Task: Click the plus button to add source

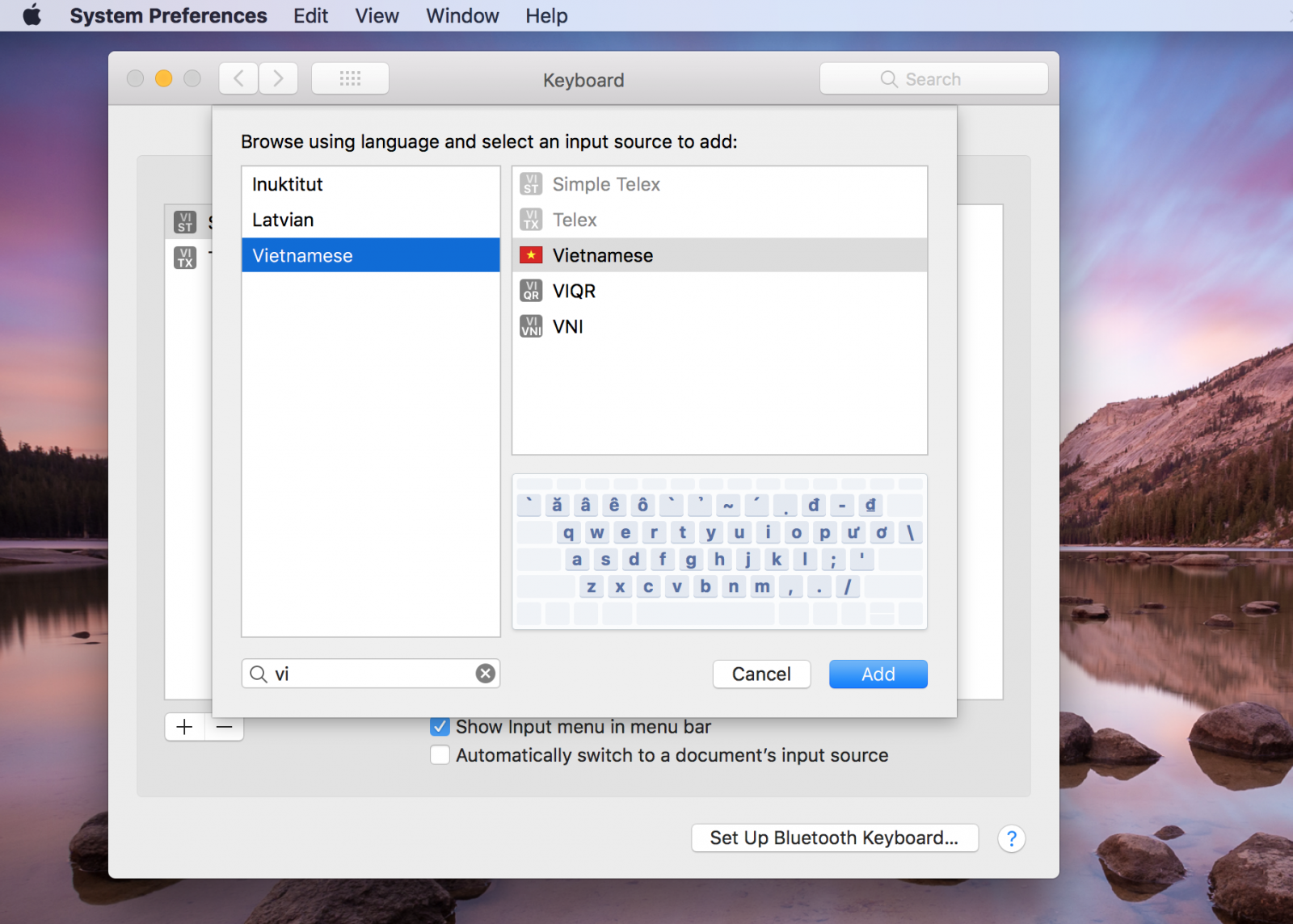Action: (184, 727)
